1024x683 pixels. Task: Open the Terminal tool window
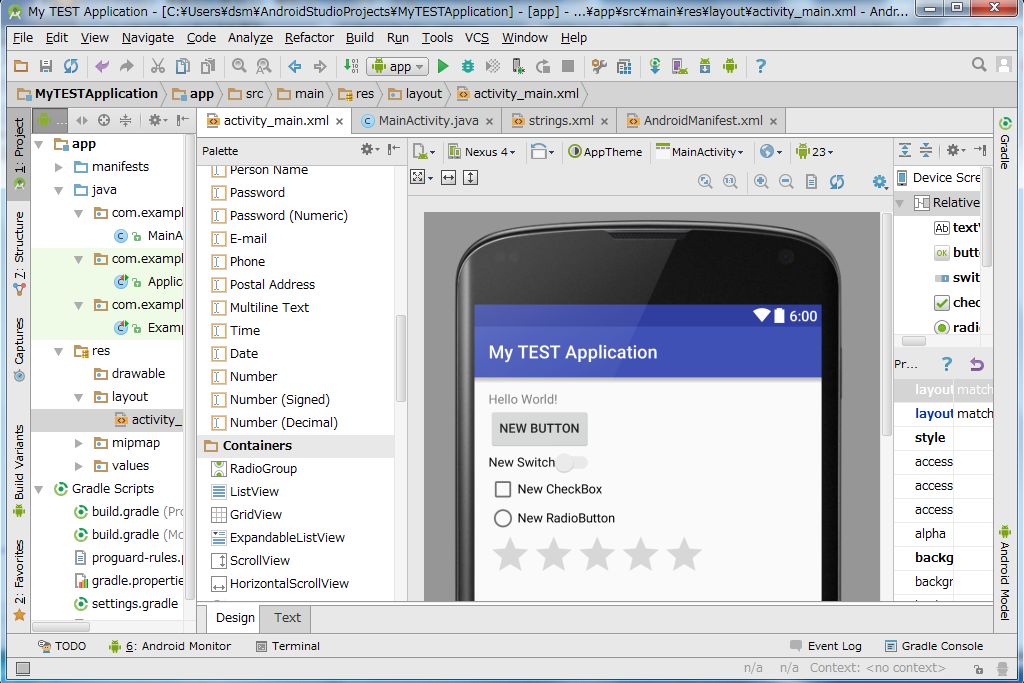287,646
